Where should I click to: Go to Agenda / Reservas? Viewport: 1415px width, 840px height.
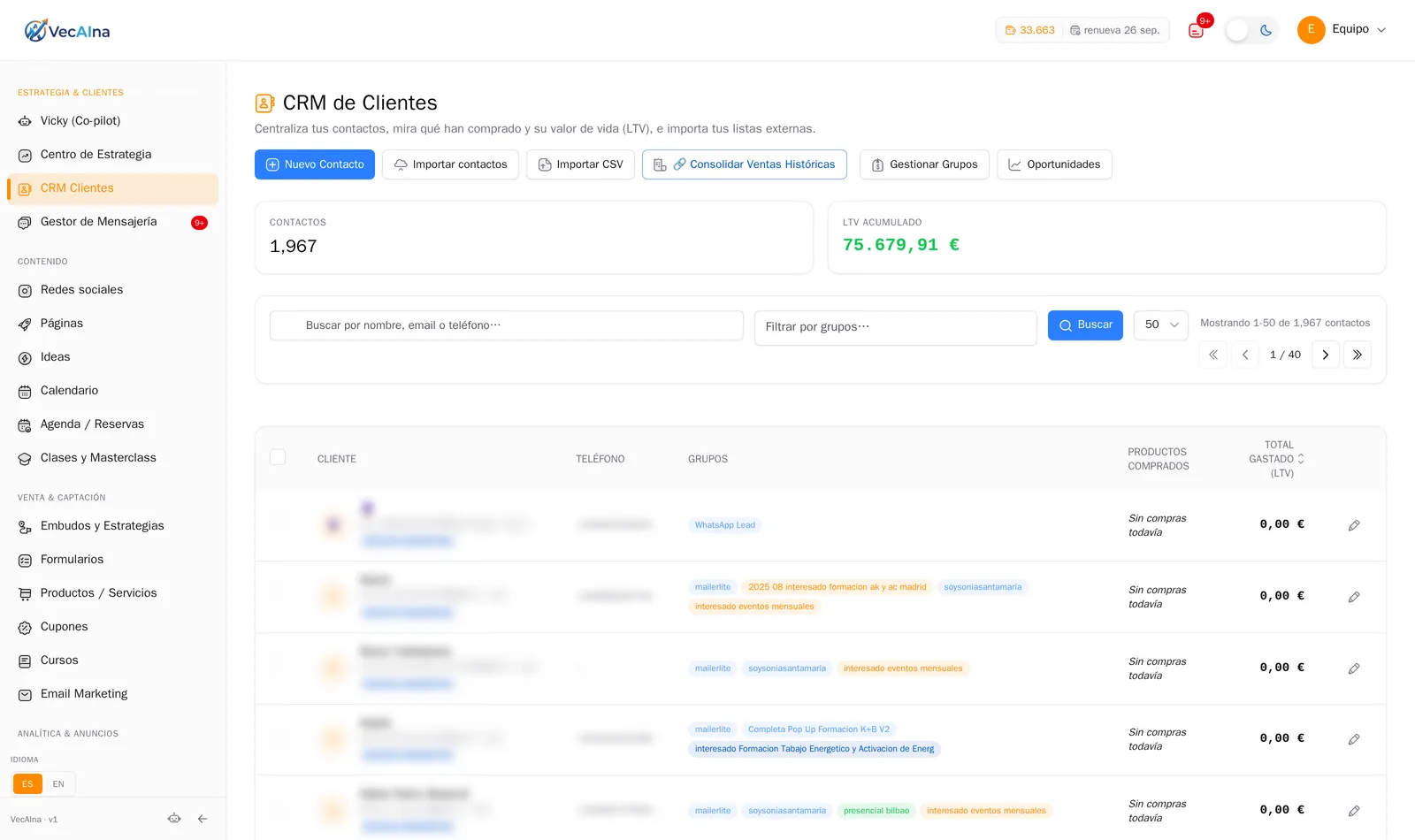112,424
